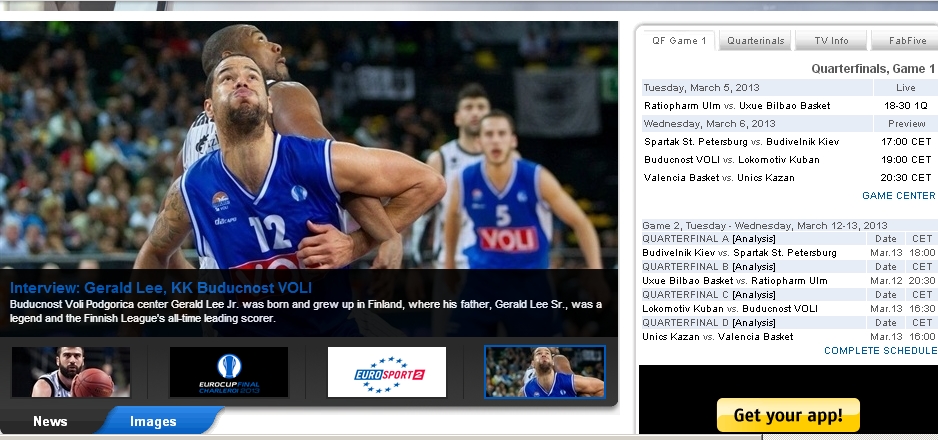Switch to the Quarterfinals tab
Image resolution: width=938 pixels, height=440 pixels.
point(755,41)
